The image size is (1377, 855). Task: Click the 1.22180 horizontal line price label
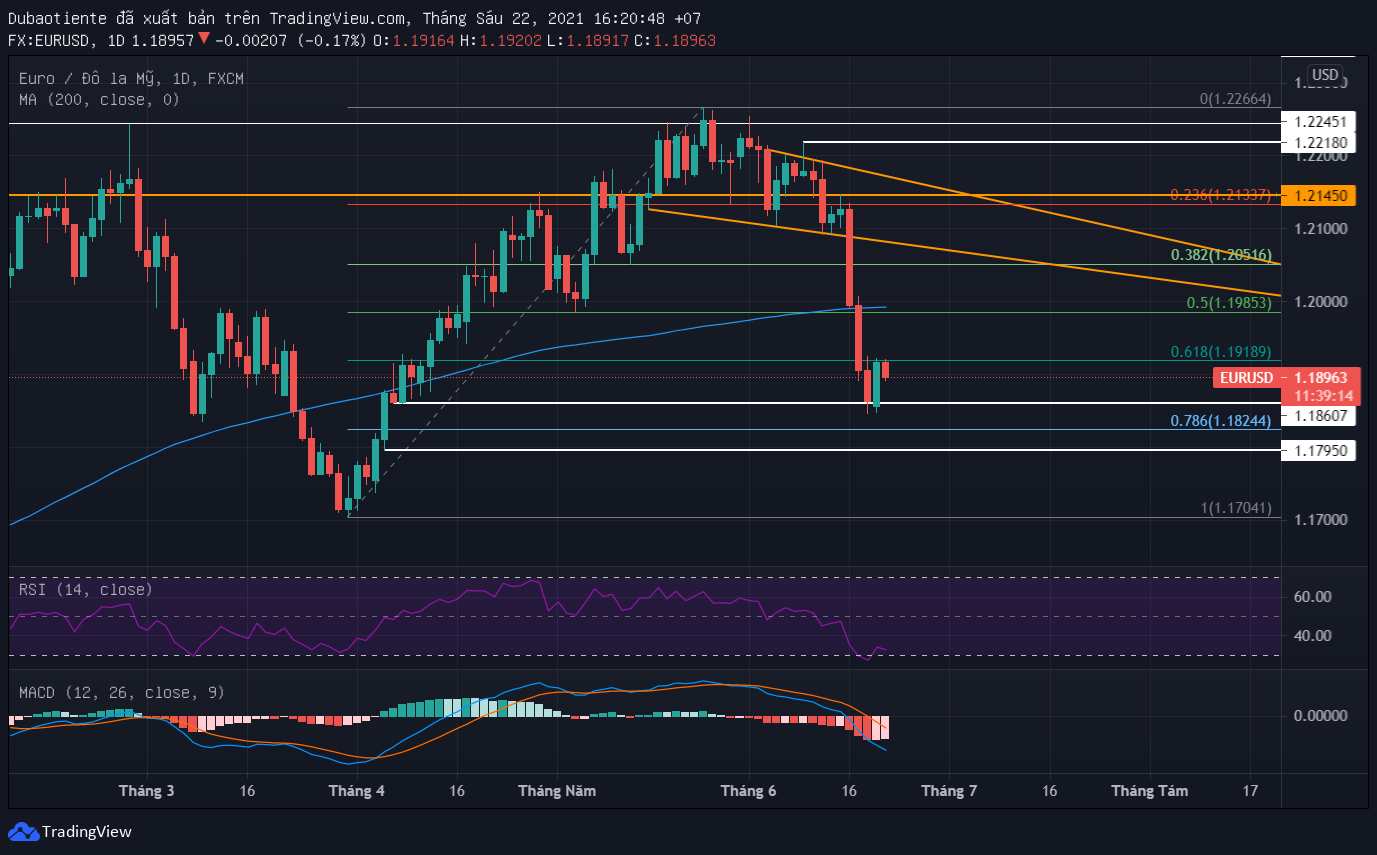point(1320,143)
